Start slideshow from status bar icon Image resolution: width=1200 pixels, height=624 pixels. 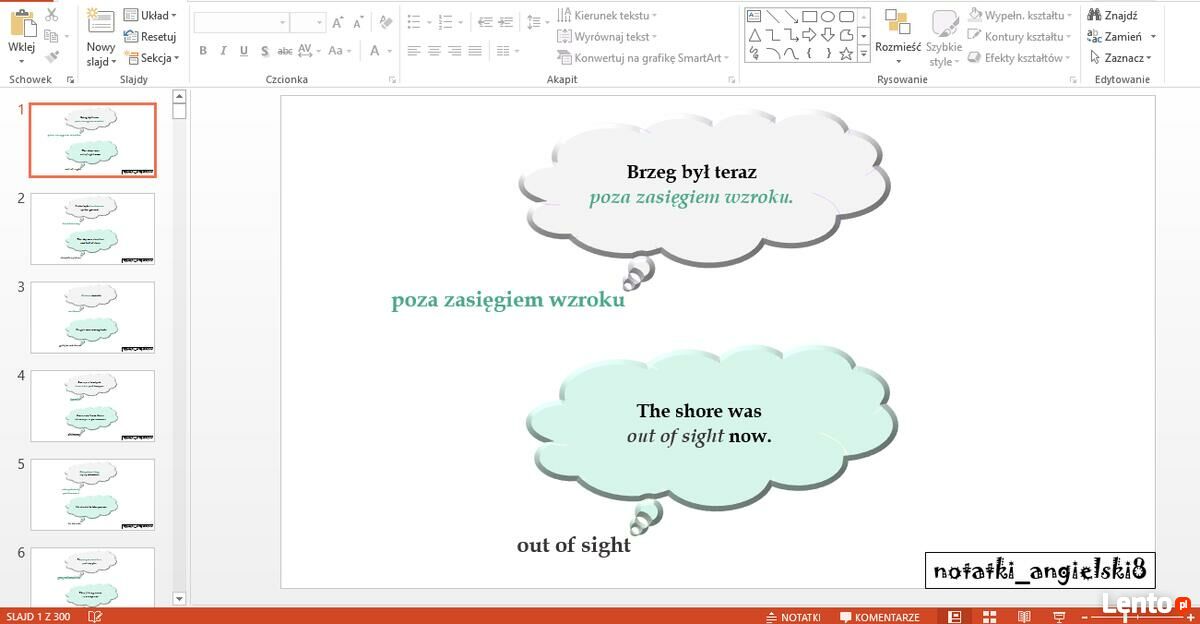point(1059,617)
